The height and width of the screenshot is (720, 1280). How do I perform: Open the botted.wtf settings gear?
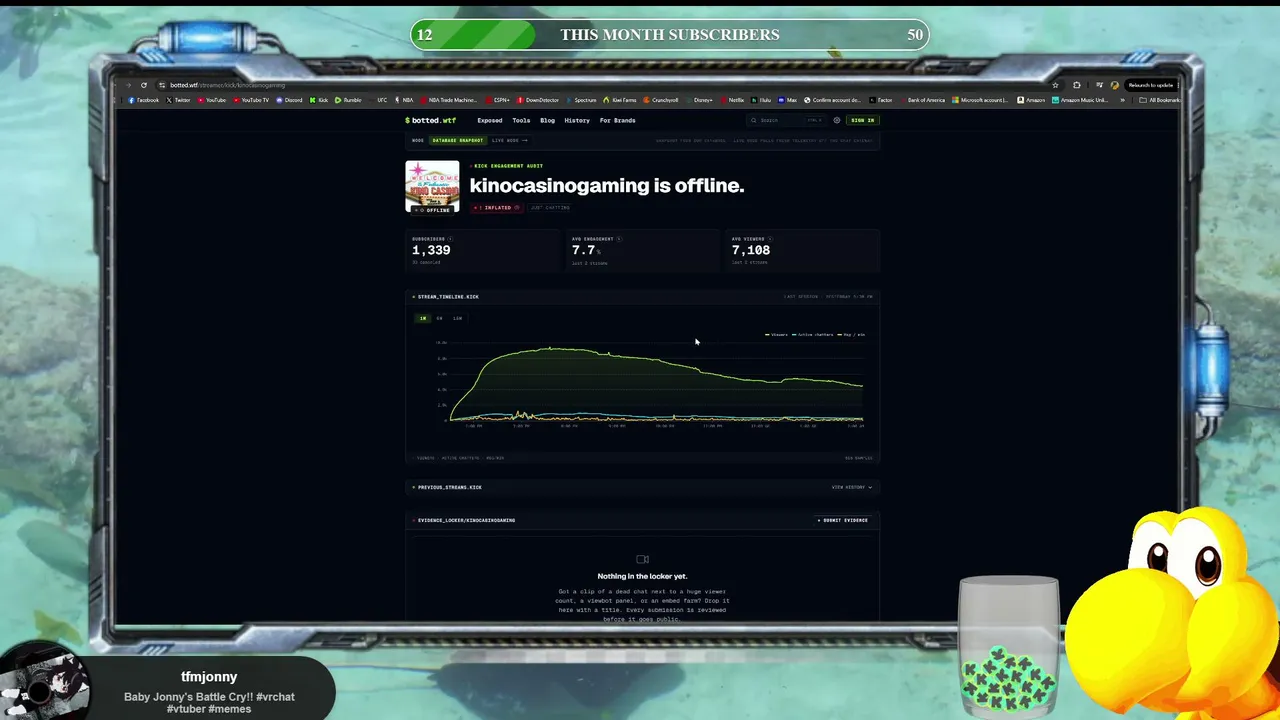pos(837,120)
